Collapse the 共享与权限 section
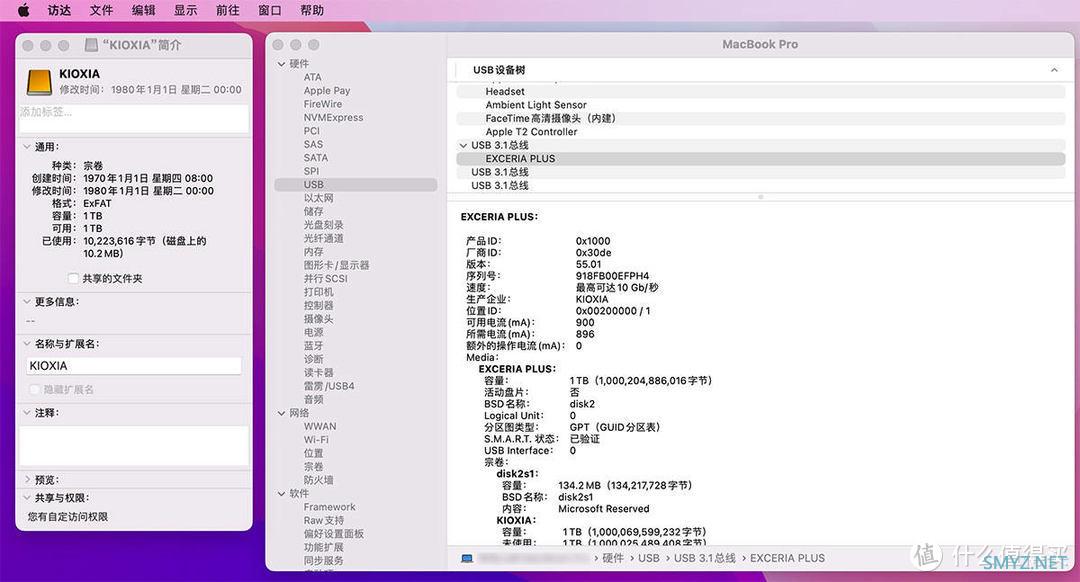The height and width of the screenshot is (582, 1080). click(27, 498)
